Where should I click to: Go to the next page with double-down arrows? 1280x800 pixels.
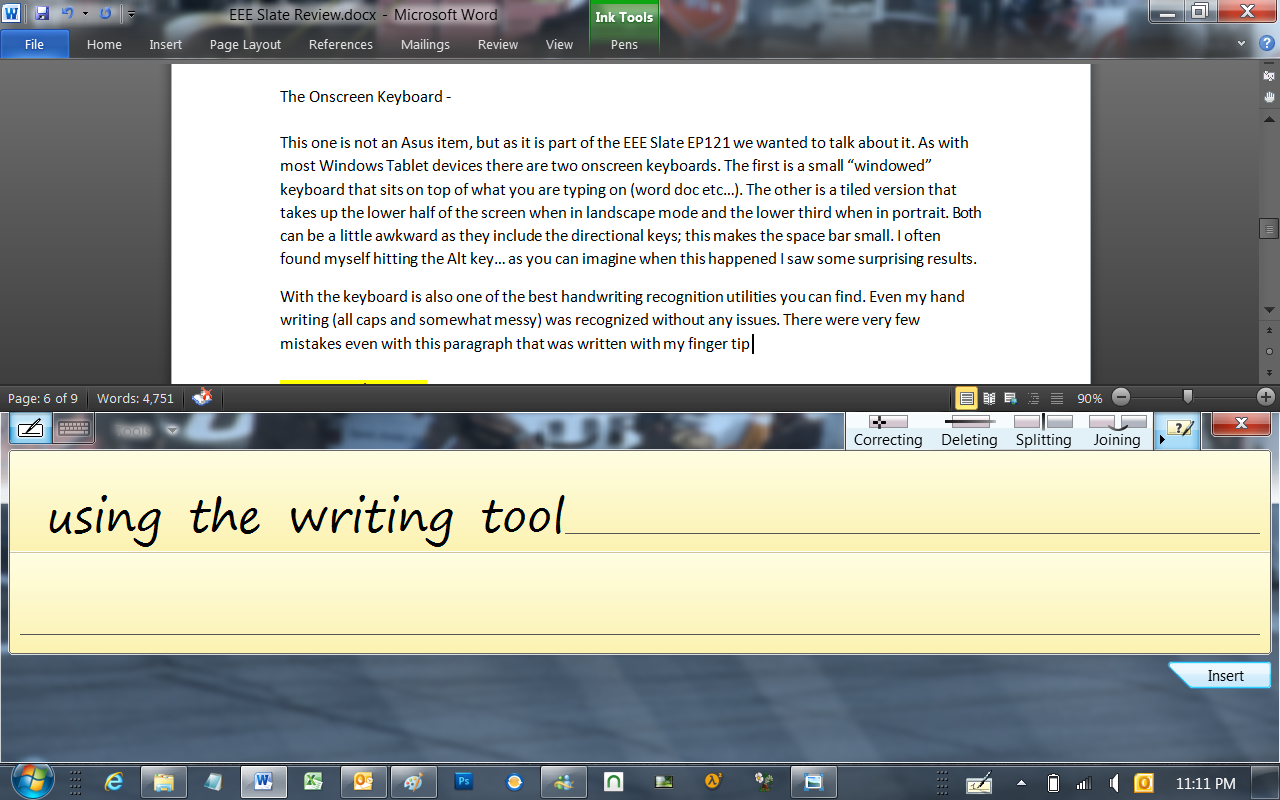(1269, 372)
